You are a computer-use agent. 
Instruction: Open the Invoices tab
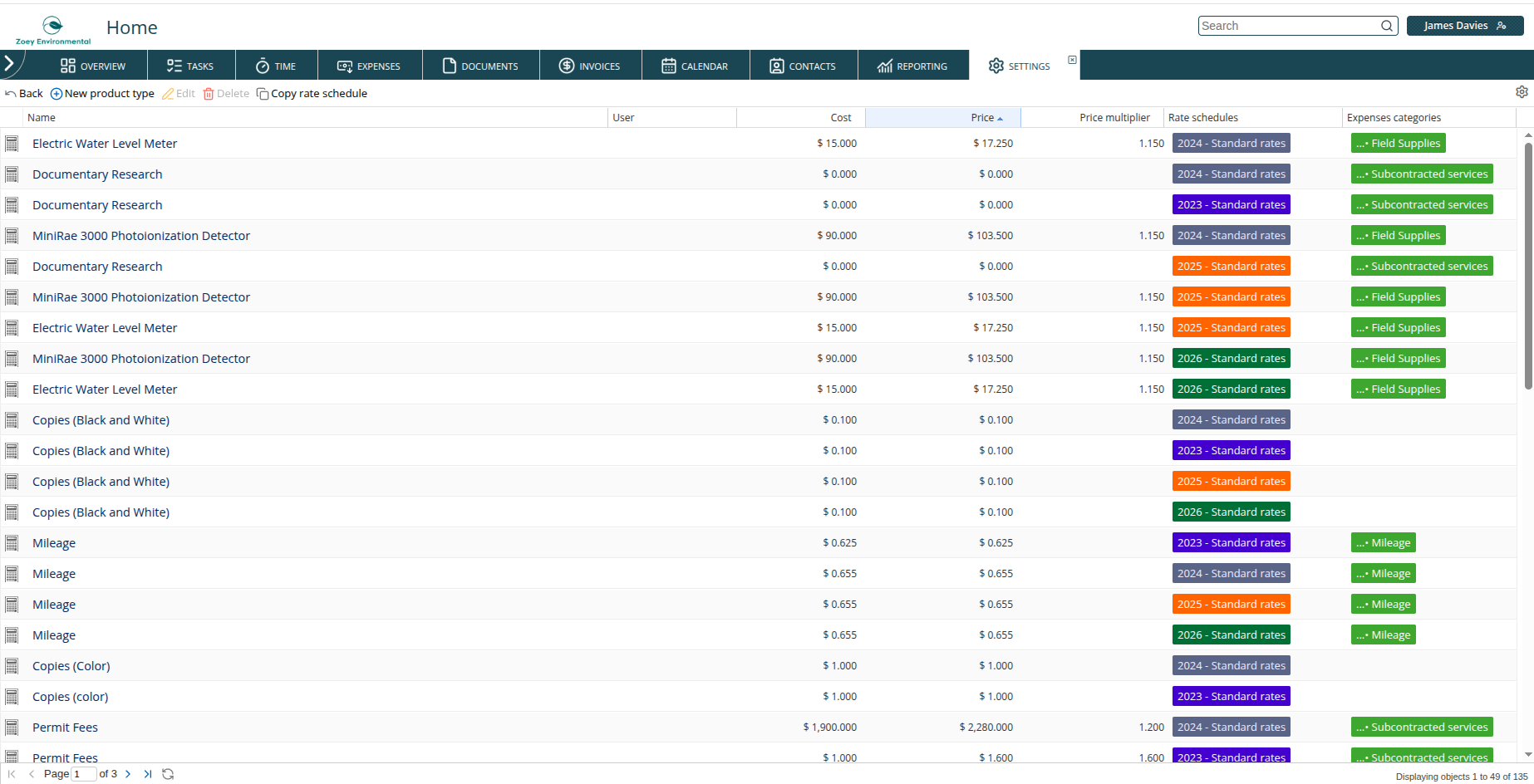click(590, 66)
